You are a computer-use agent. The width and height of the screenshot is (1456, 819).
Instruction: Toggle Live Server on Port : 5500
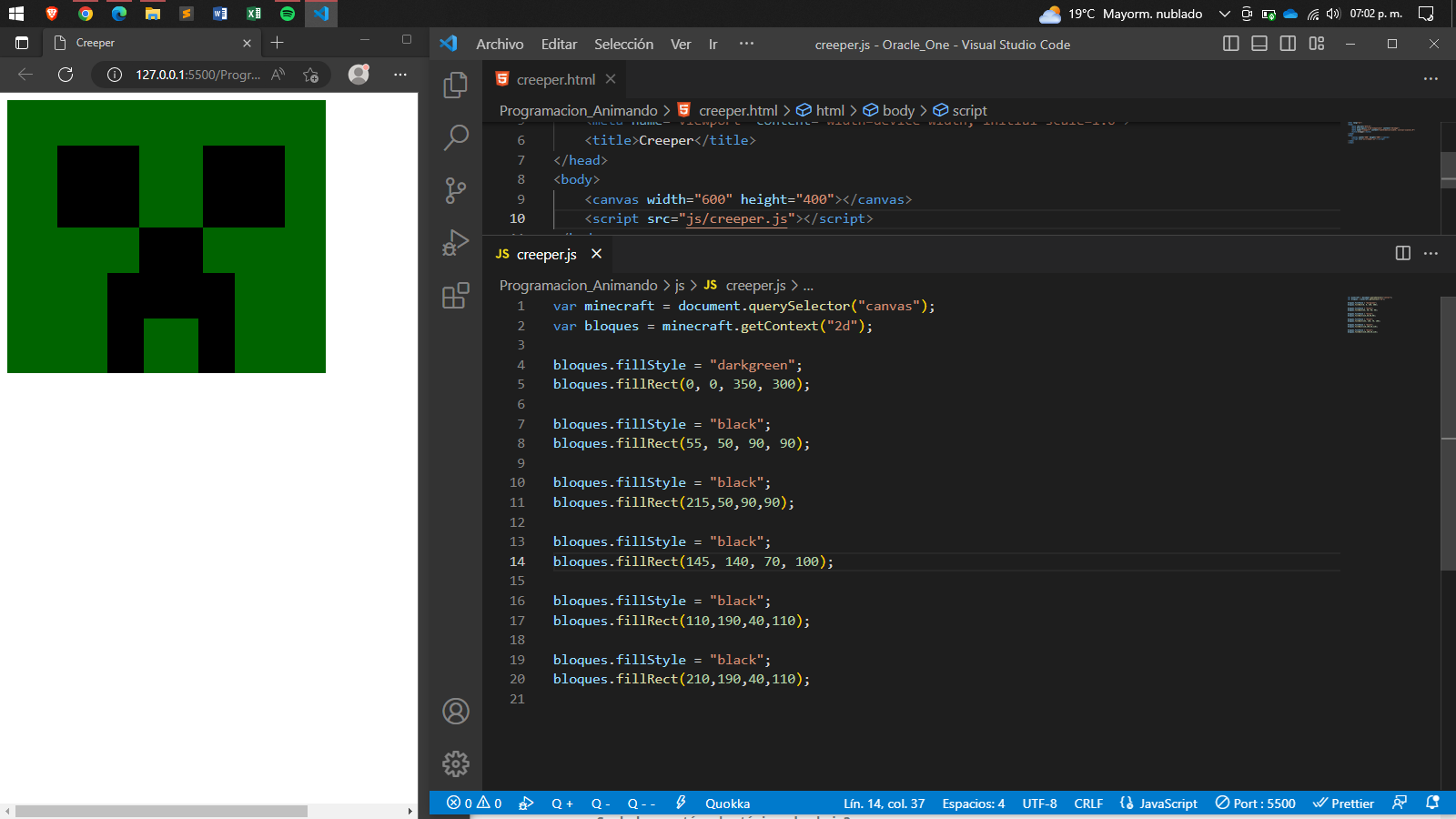1256,804
